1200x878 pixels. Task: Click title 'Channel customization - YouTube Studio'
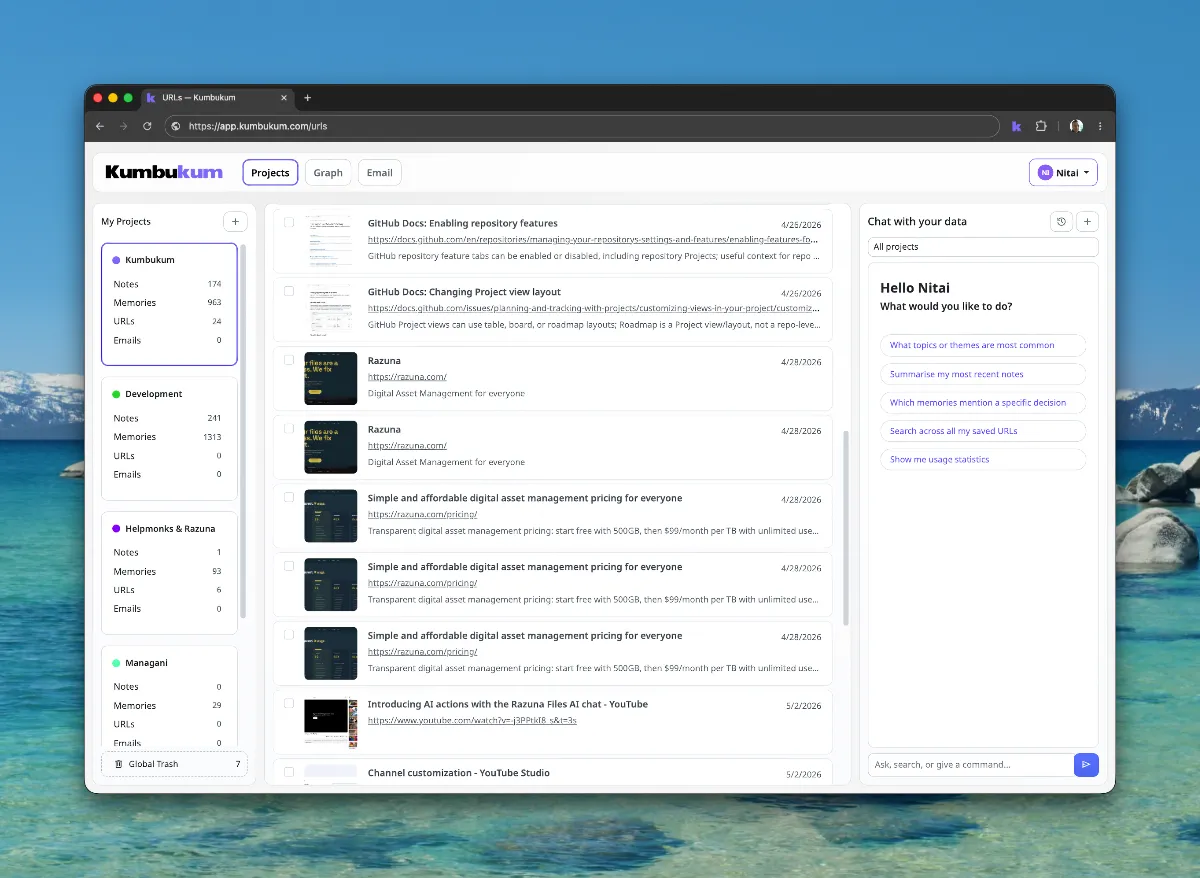tap(458, 773)
